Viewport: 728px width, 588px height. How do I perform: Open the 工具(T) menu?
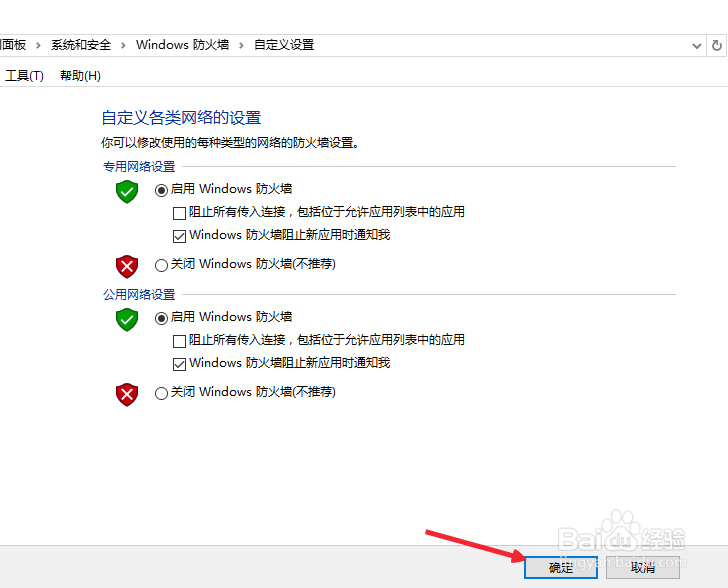click(24, 75)
